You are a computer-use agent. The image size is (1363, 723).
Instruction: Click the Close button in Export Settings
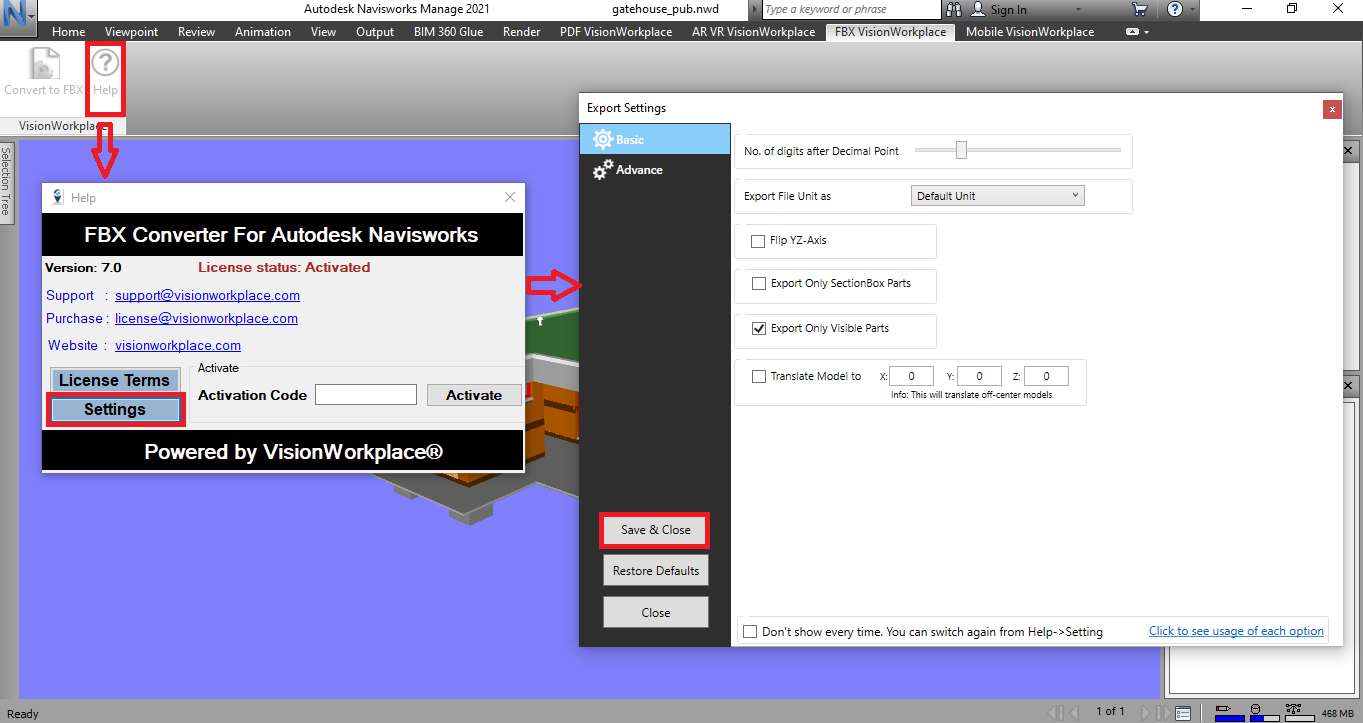pyautogui.click(x=655, y=613)
